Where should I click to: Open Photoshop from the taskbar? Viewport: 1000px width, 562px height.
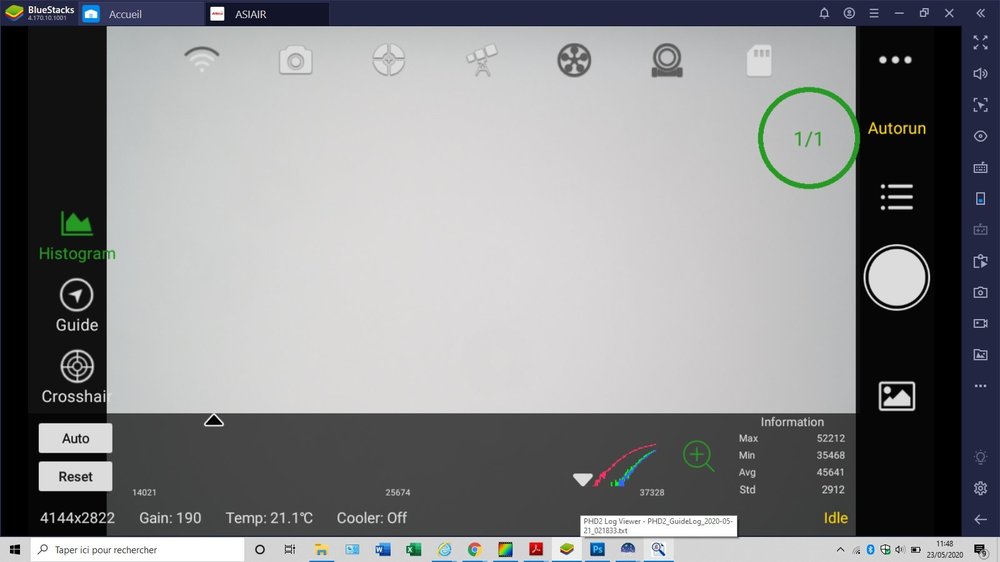[x=597, y=549]
